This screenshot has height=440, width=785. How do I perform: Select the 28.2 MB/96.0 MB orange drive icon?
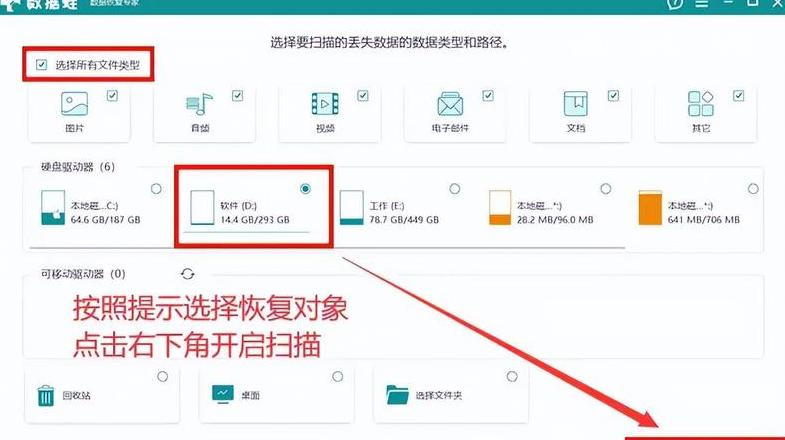coord(500,207)
